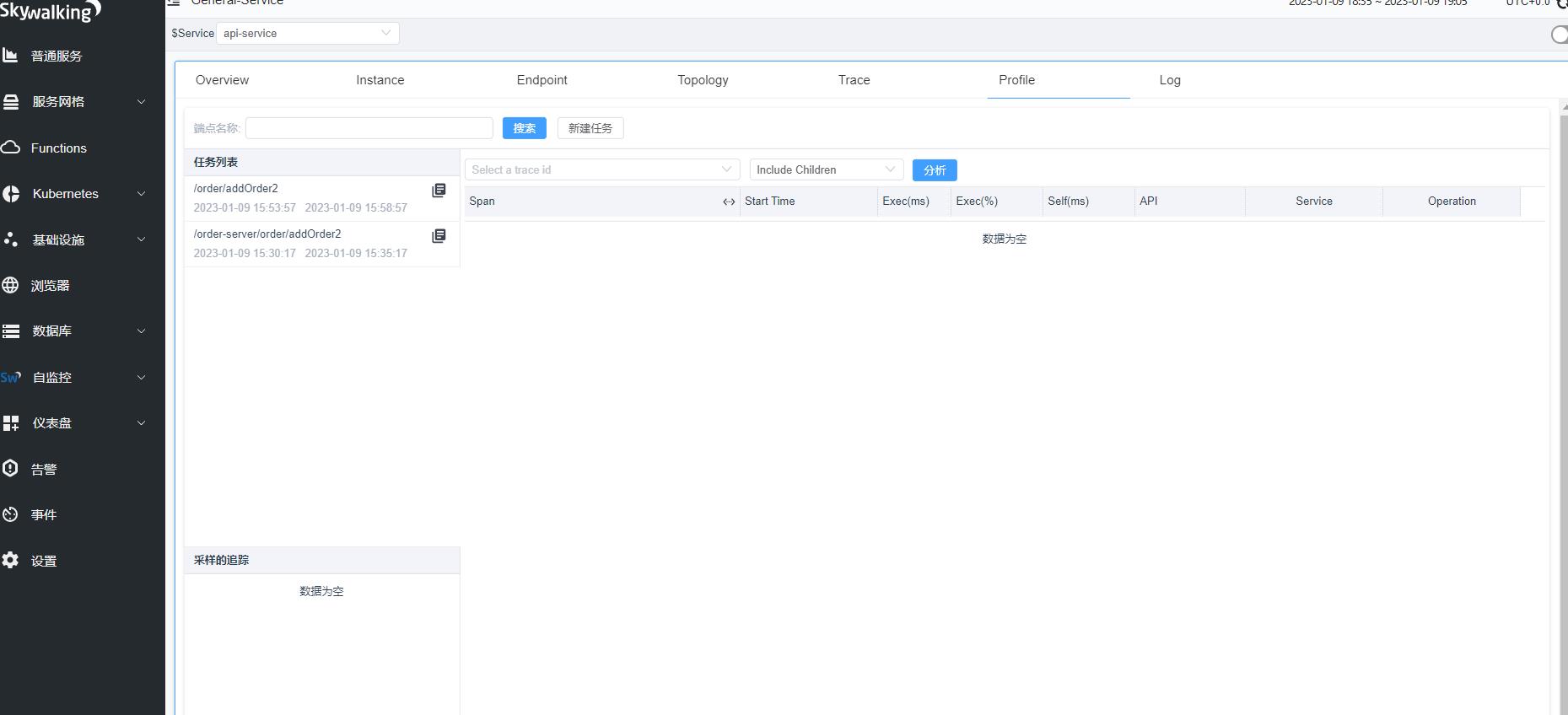Focus the 端点名称 input field
This screenshot has height=715, width=1568.
click(369, 128)
